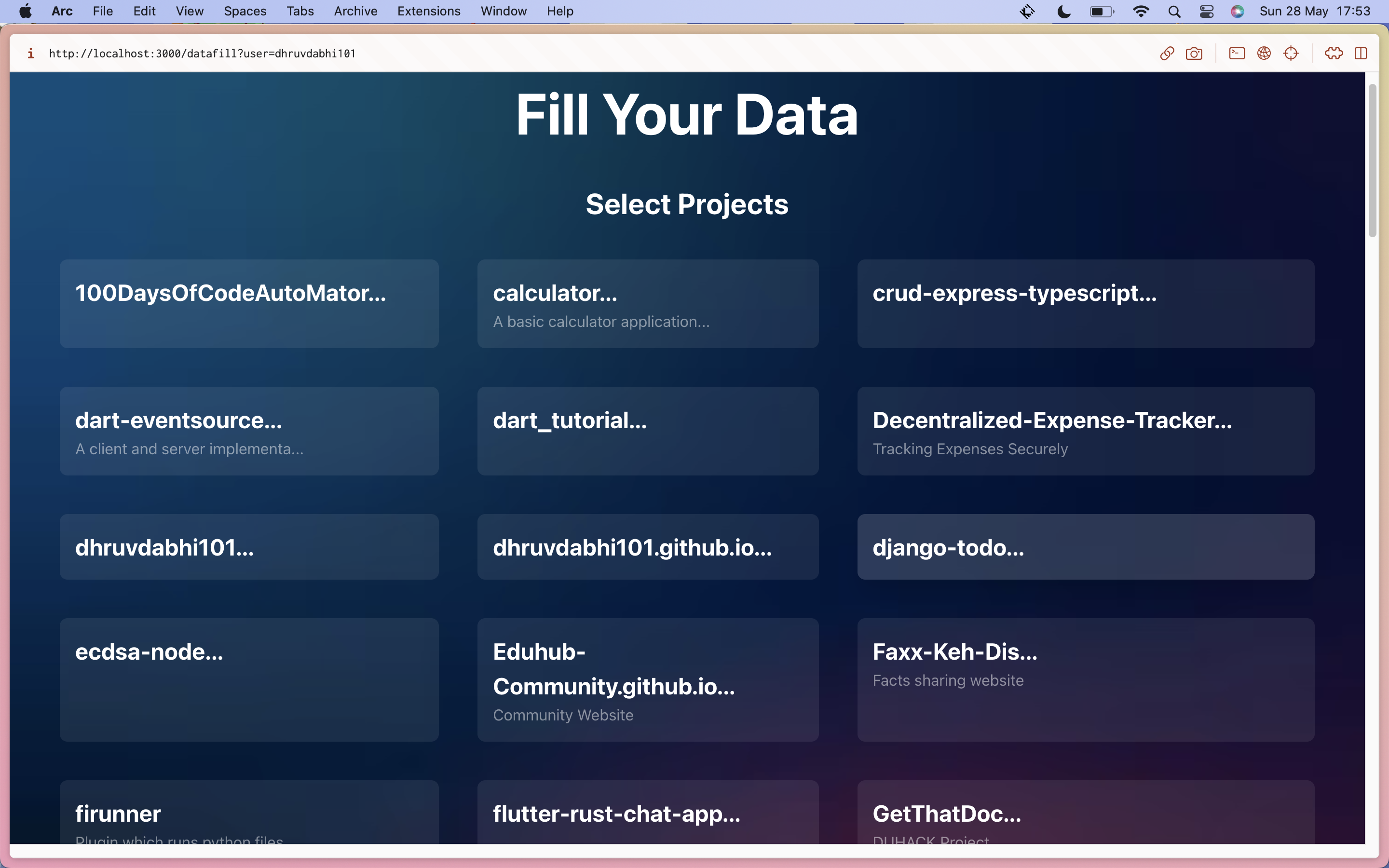Open the Spaces menu
Viewport: 1389px width, 868px height.
click(x=245, y=12)
